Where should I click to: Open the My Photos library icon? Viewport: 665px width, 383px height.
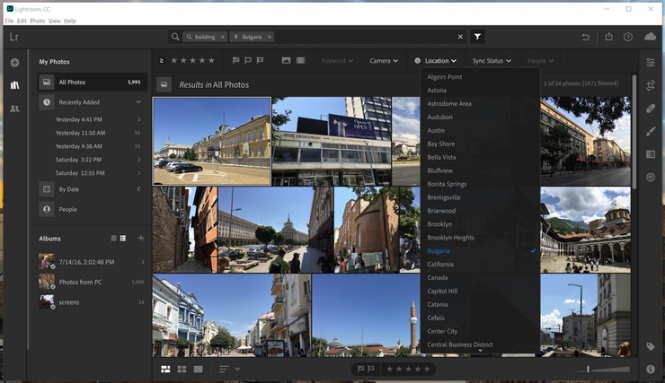tap(15, 85)
